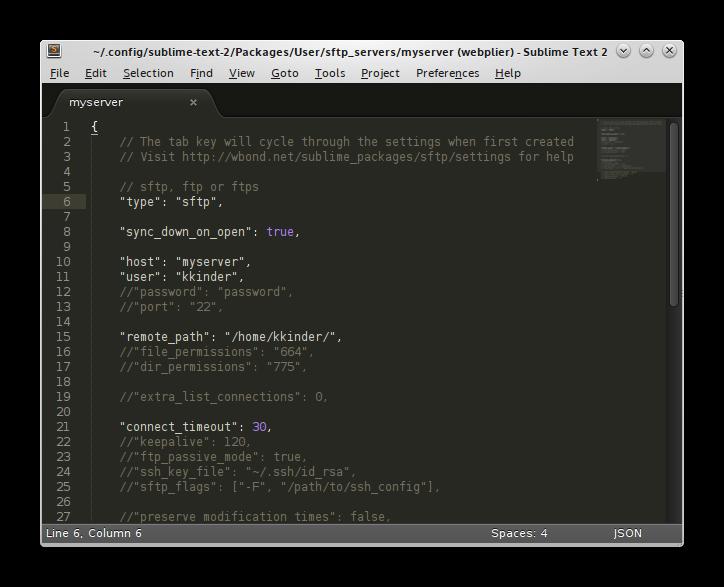Open the Project menu
This screenshot has width=724, height=587.
pyautogui.click(x=380, y=73)
